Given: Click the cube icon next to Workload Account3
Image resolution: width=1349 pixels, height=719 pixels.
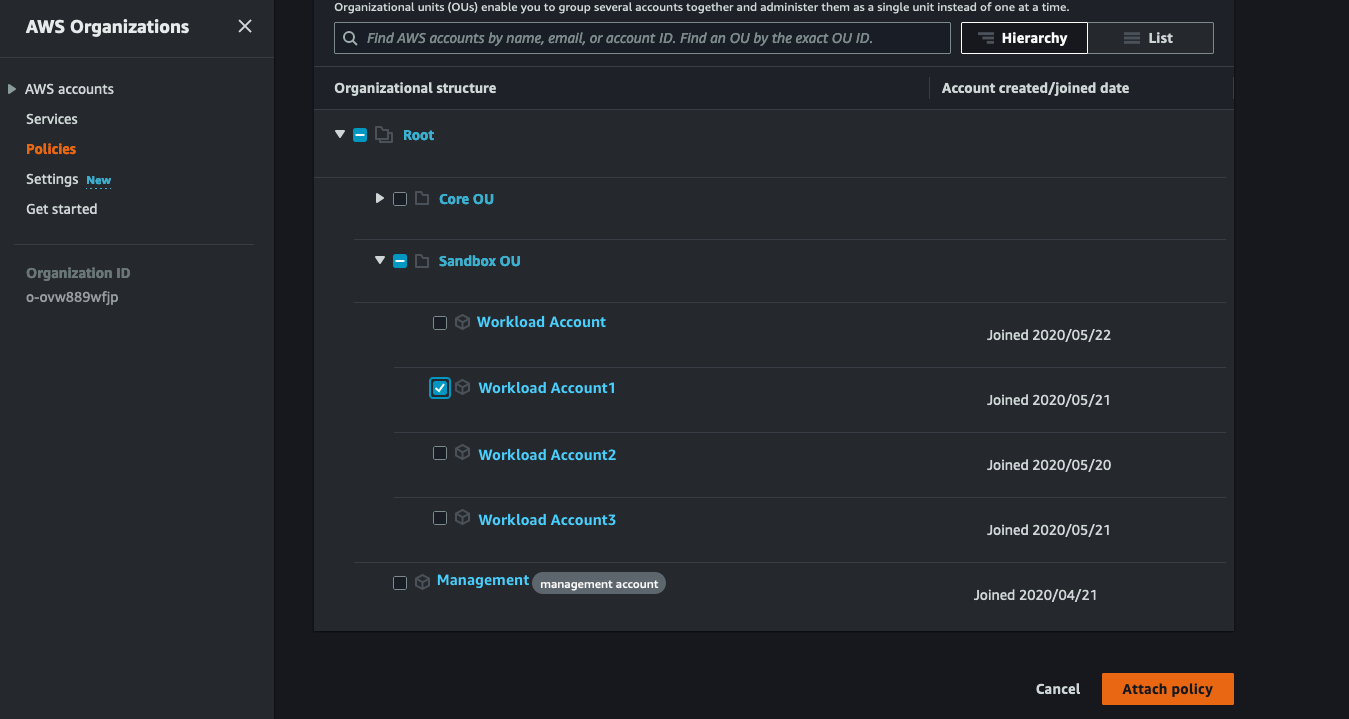Looking at the screenshot, I should click(462, 518).
